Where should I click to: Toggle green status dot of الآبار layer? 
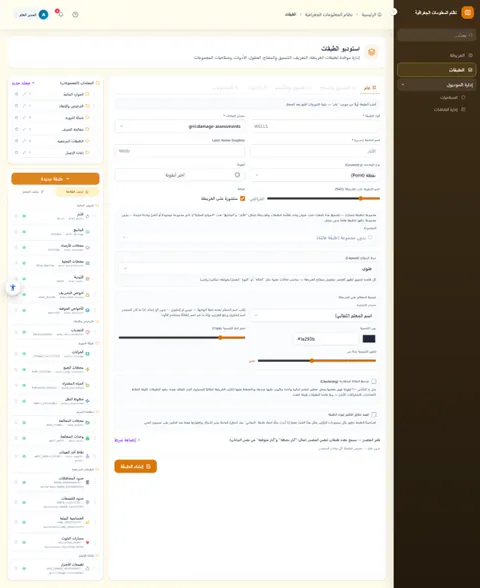24,216
